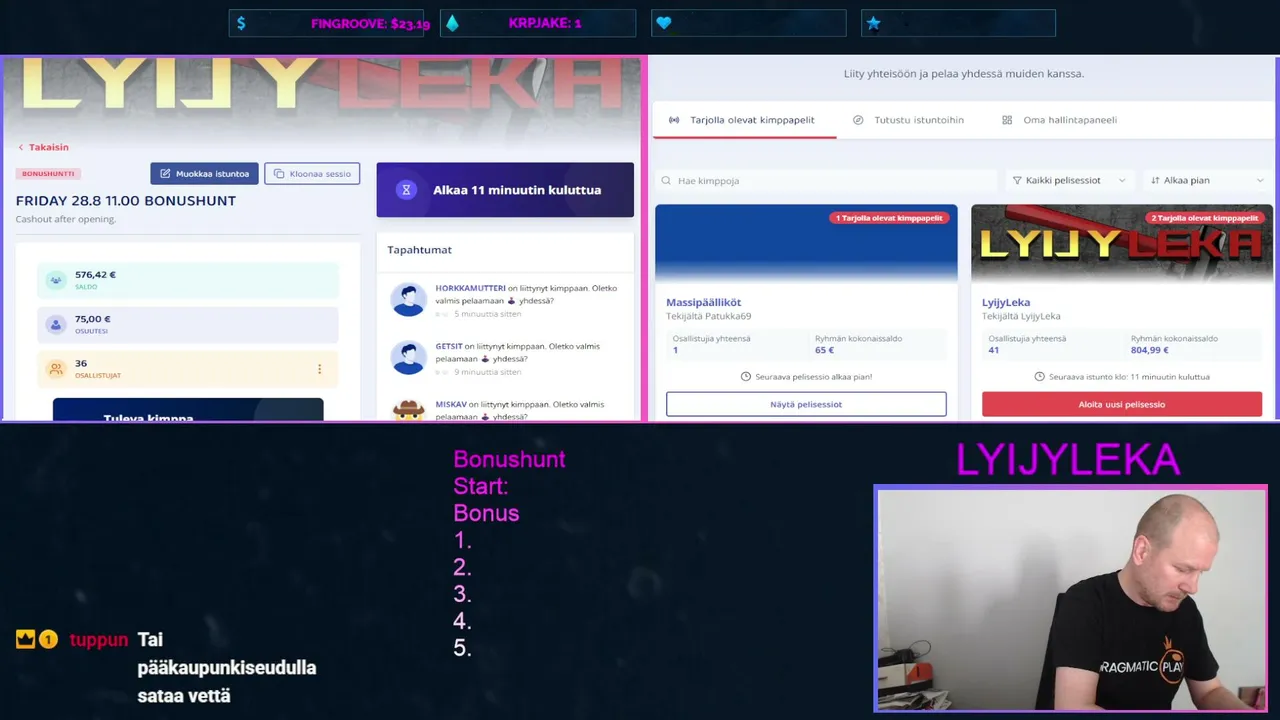
Task: Click the tuppun username in chat overlay
Action: [x=99, y=640]
